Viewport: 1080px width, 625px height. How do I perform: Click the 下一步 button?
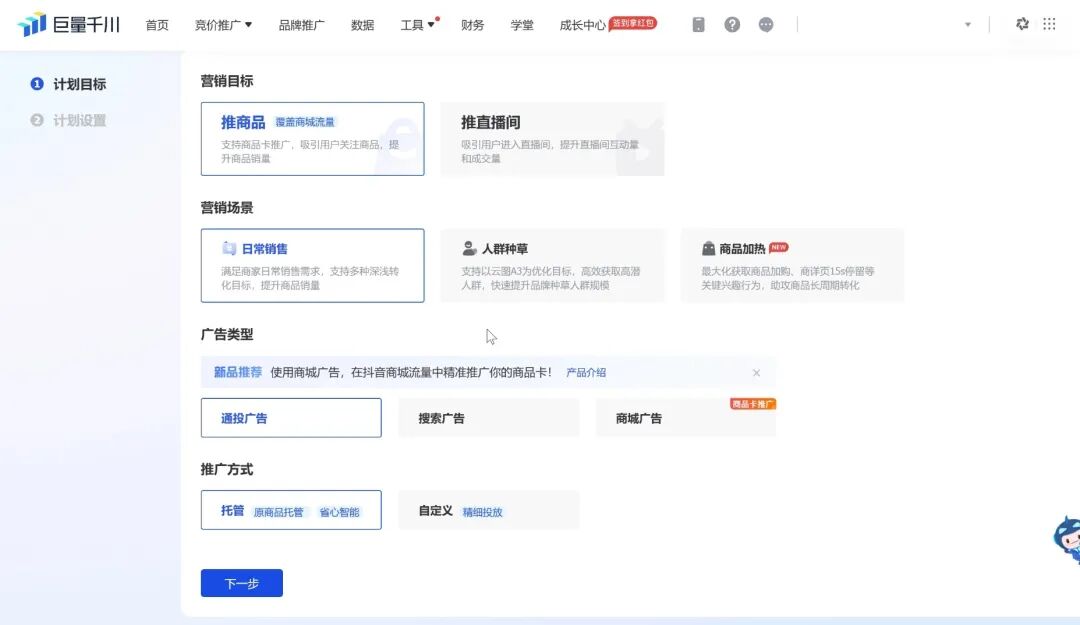click(x=242, y=584)
